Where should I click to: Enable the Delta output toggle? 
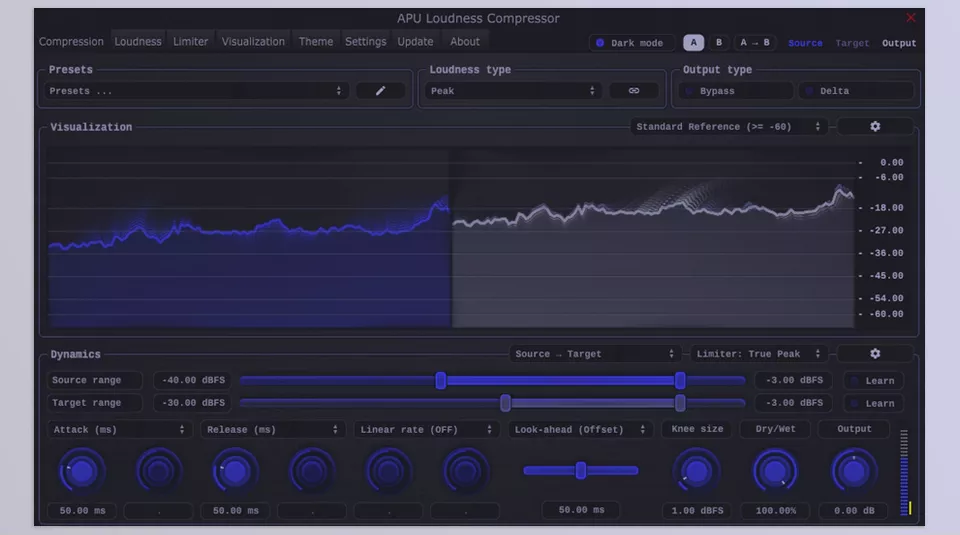[855, 91]
